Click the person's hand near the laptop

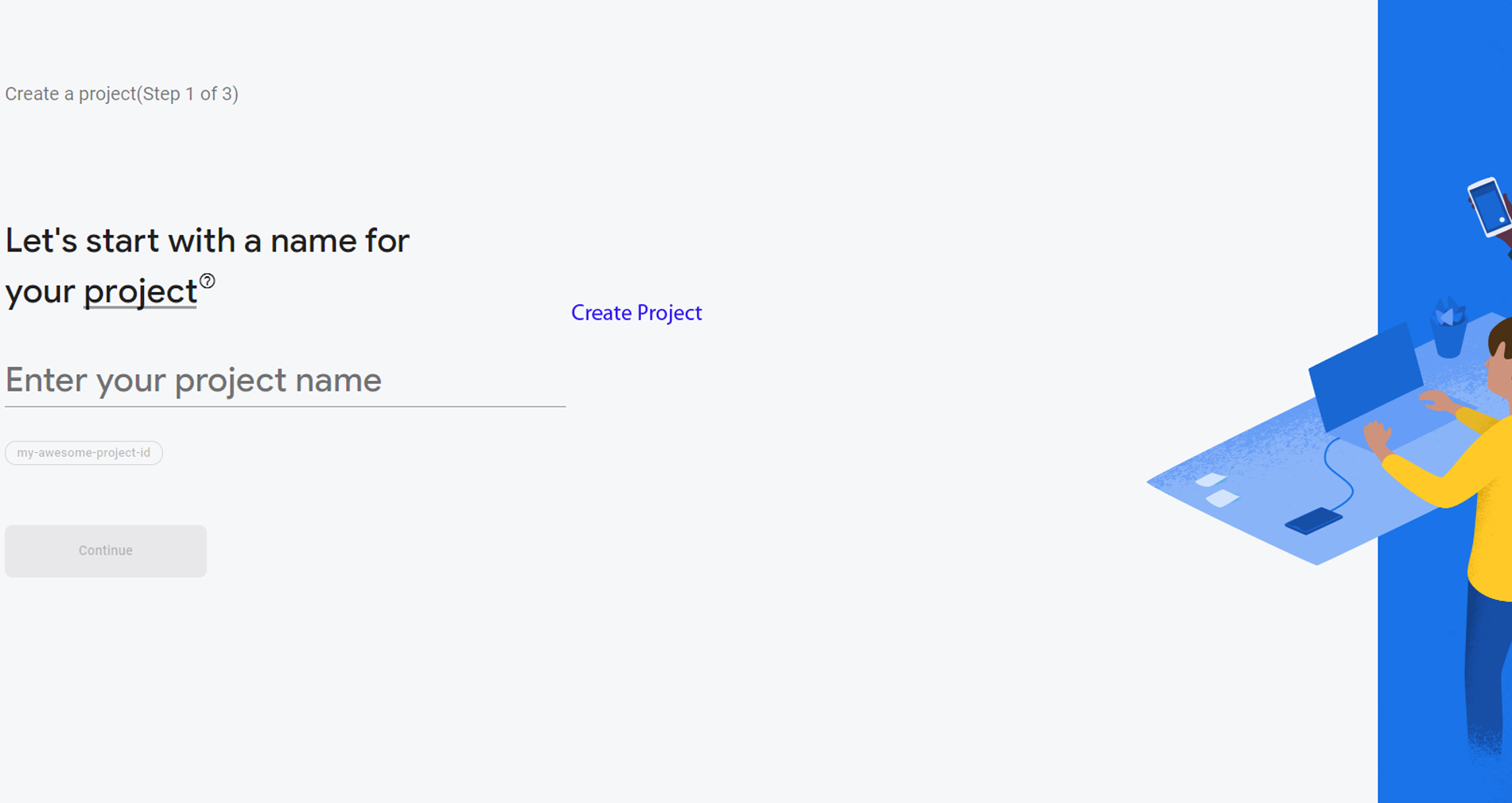tap(1377, 436)
